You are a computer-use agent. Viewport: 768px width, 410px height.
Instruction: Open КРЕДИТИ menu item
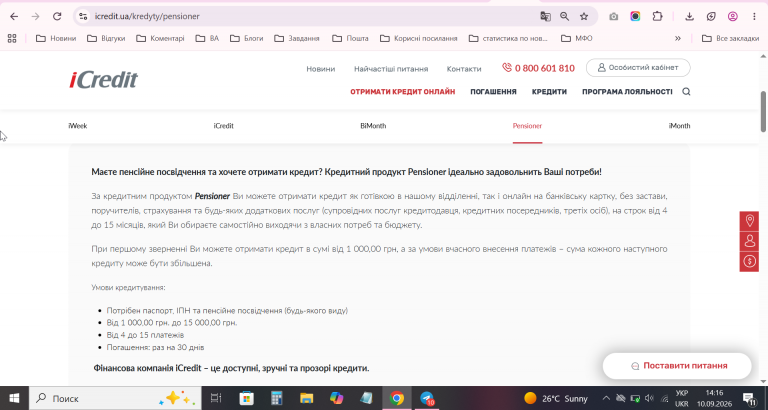pos(549,92)
